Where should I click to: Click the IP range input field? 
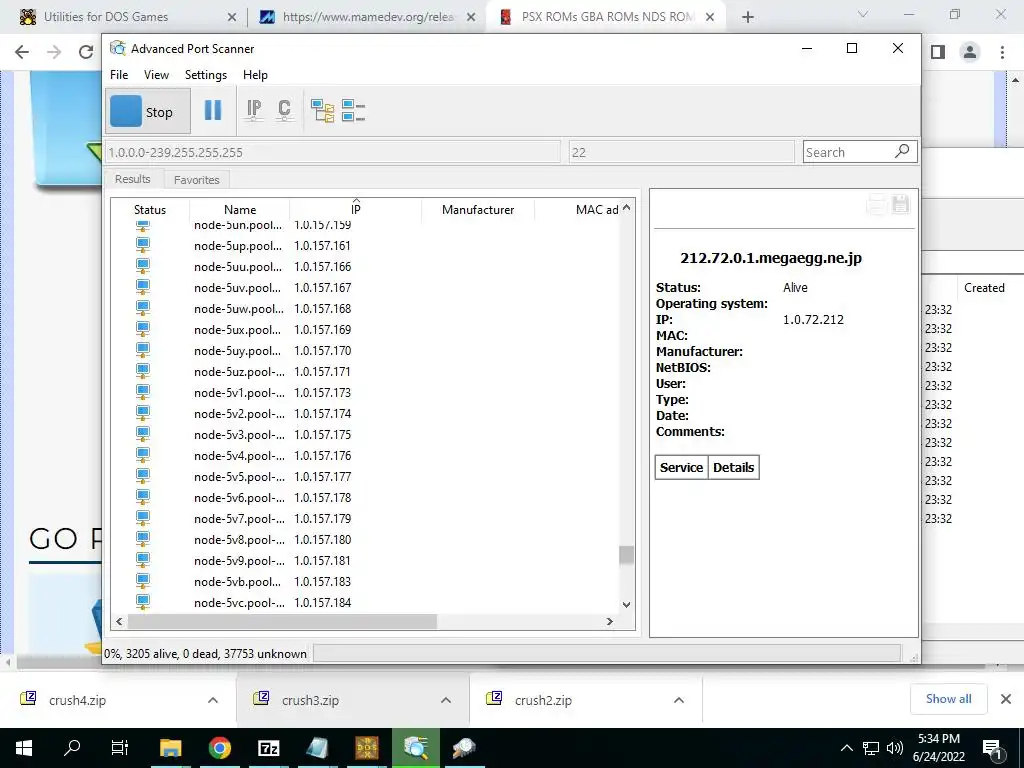click(332, 152)
